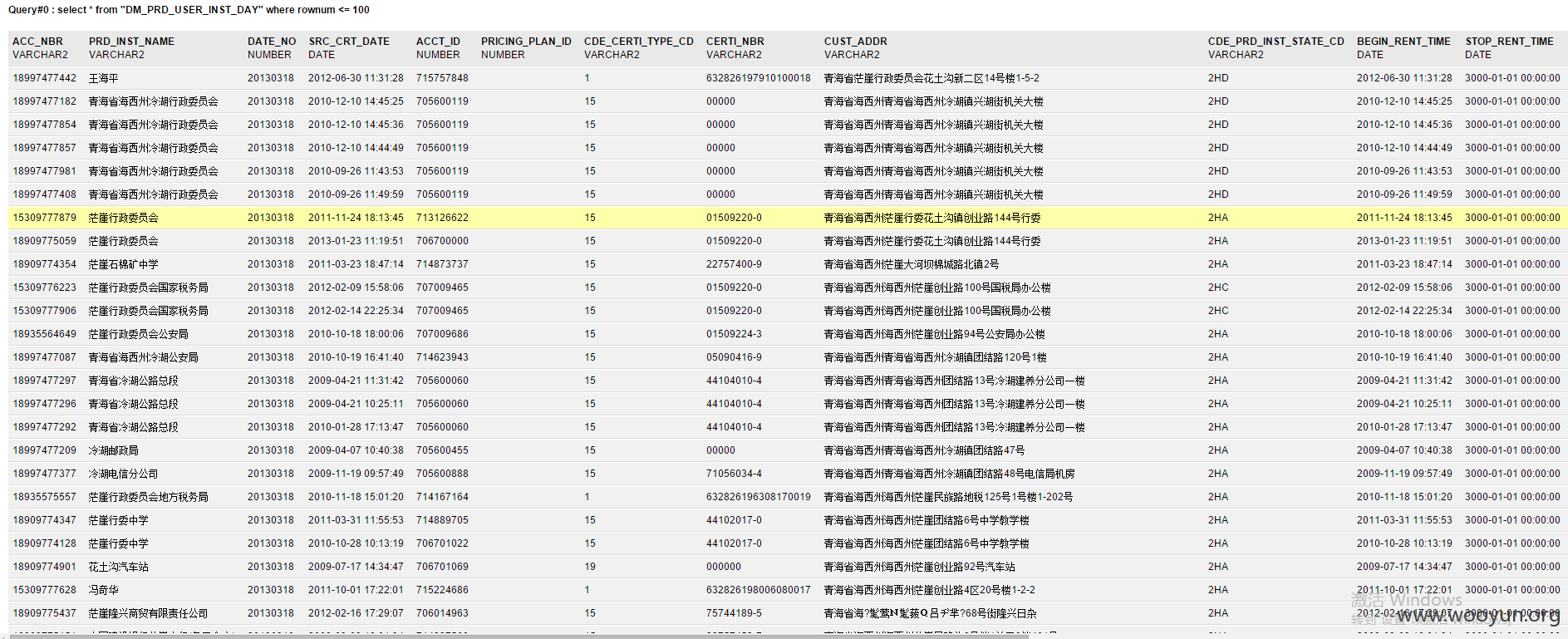Click the name cell 冯奇华
This screenshot has width=1568, height=639.
point(104,590)
